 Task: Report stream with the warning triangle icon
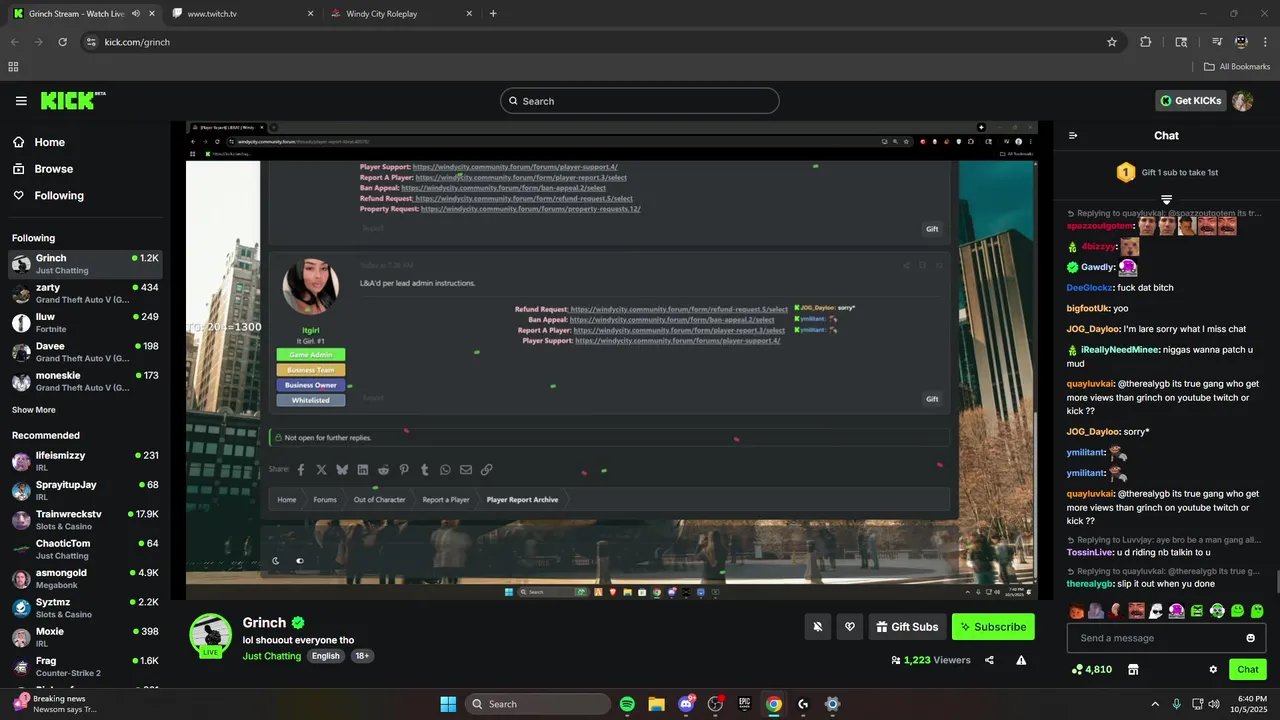[1021, 660]
